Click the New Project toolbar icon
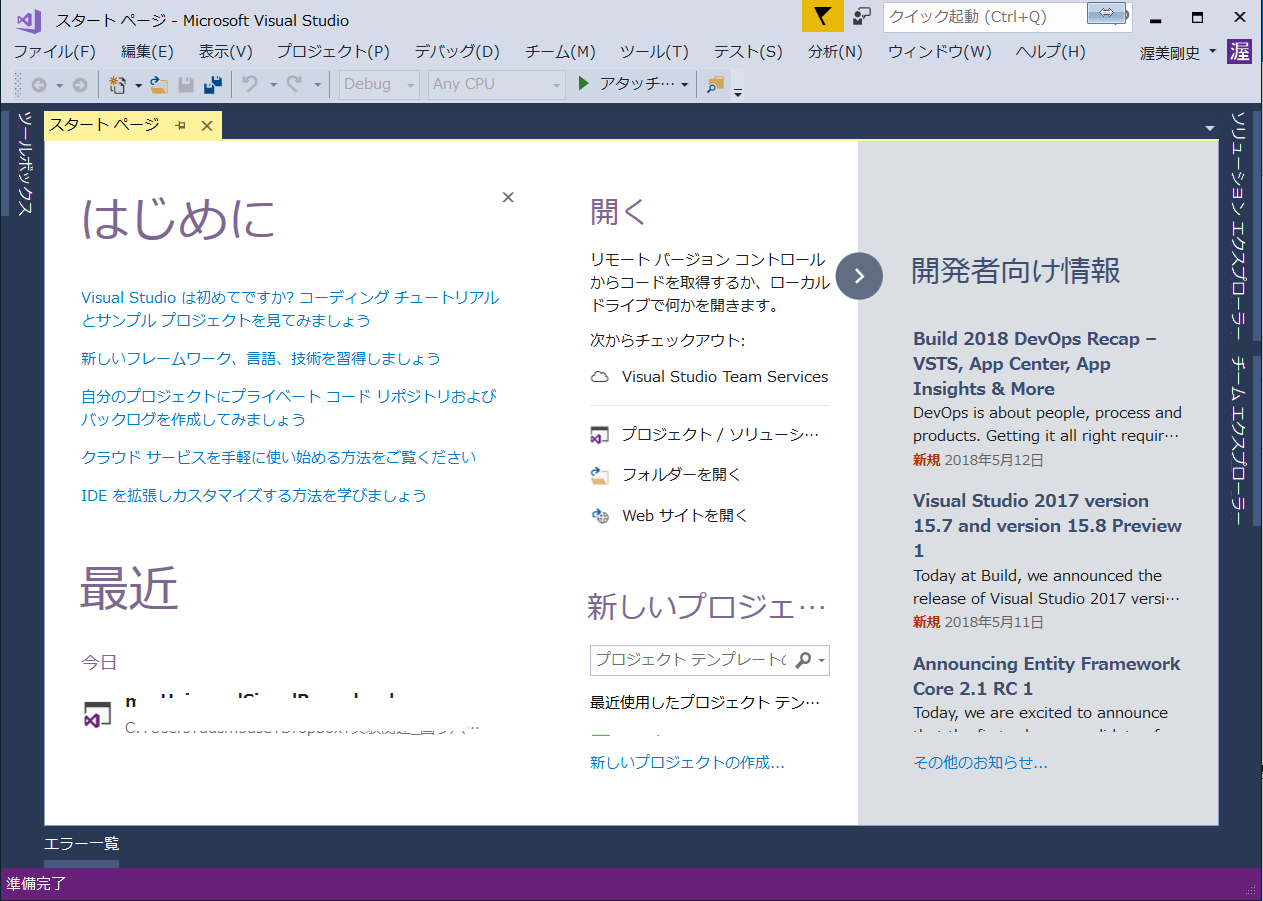 [x=117, y=85]
